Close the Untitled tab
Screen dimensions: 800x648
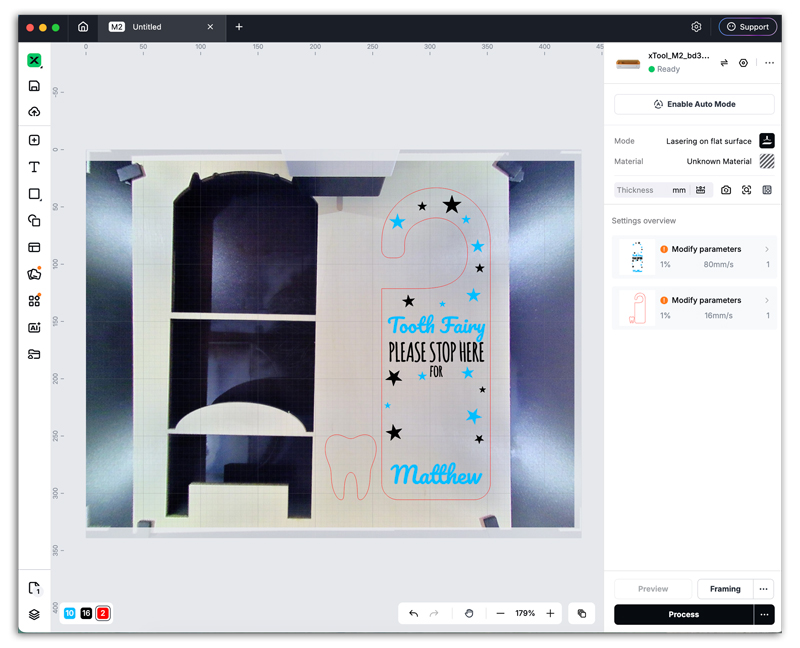210,27
